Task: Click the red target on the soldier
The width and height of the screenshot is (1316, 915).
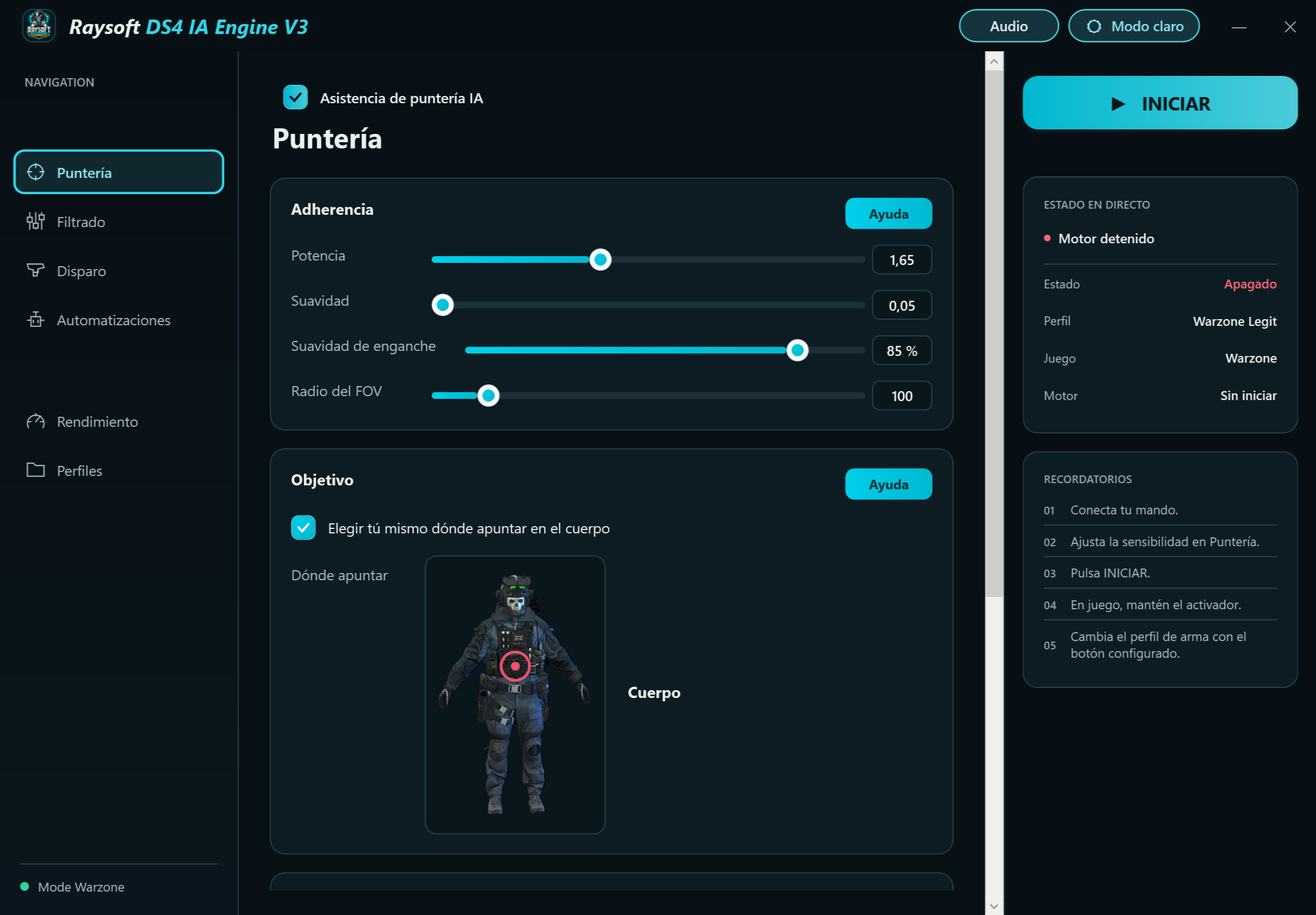Action: tap(515, 666)
